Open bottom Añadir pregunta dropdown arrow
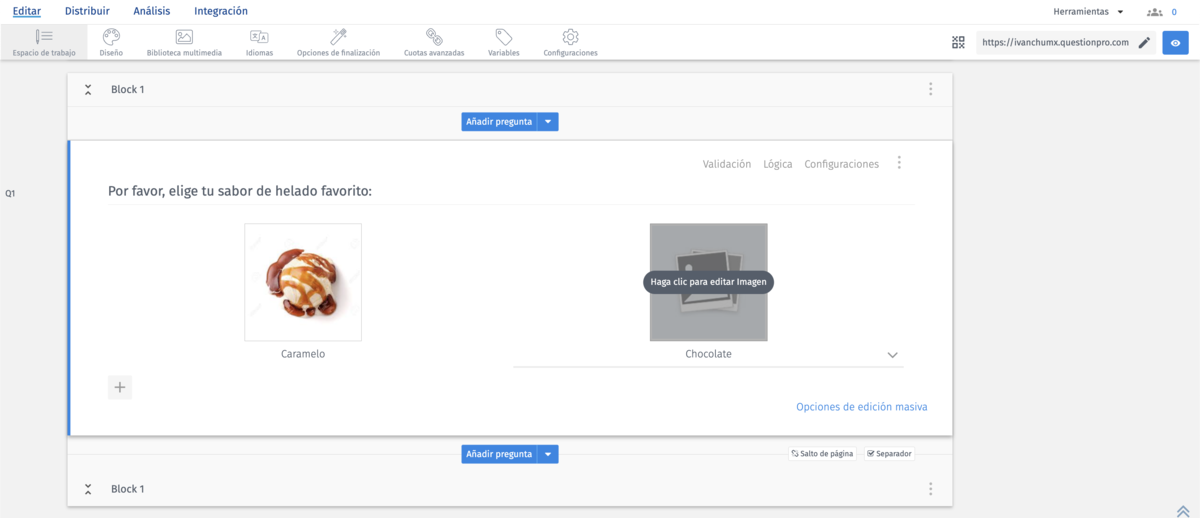The height and width of the screenshot is (518, 1200). 548,454
